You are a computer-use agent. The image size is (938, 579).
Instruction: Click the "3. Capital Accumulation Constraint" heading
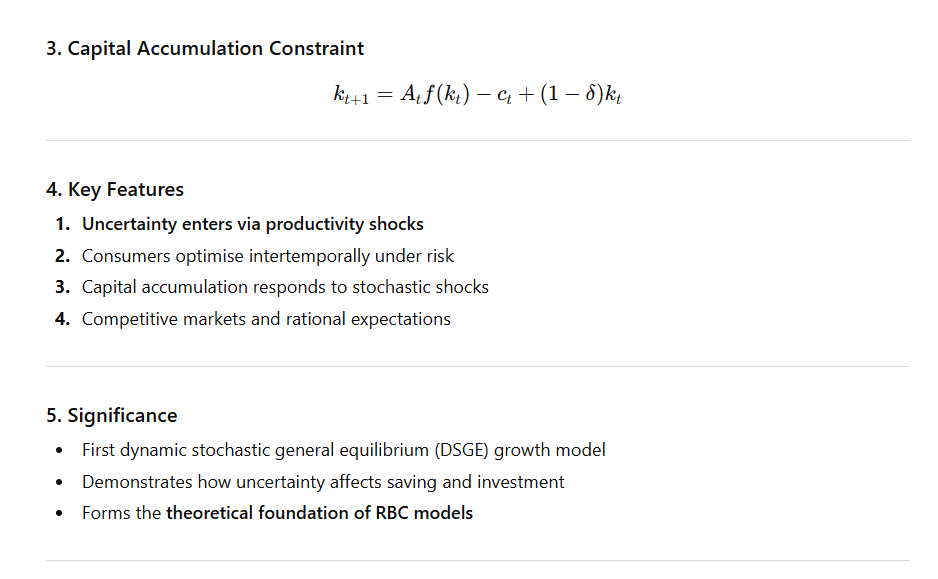click(205, 48)
